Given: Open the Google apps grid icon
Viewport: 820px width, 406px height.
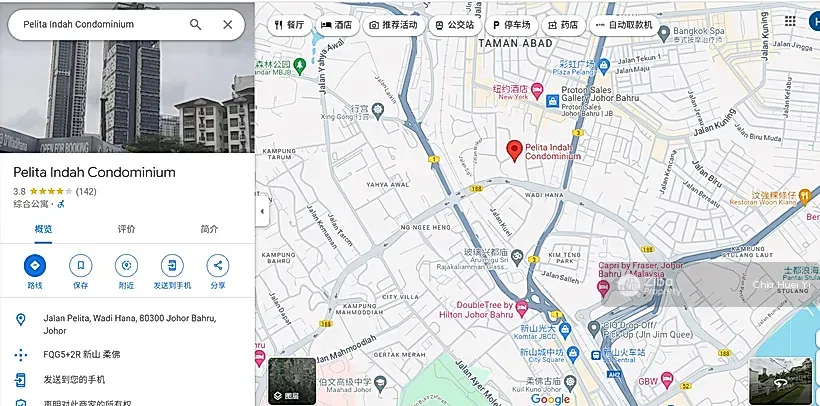Looking at the screenshot, I should pyautogui.click(x=790, y=21).
